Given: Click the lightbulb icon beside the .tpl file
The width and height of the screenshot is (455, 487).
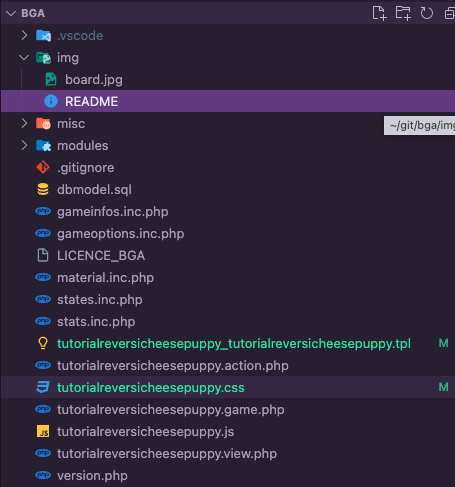Looking at the screenshot, I should [x=43, y=343].
